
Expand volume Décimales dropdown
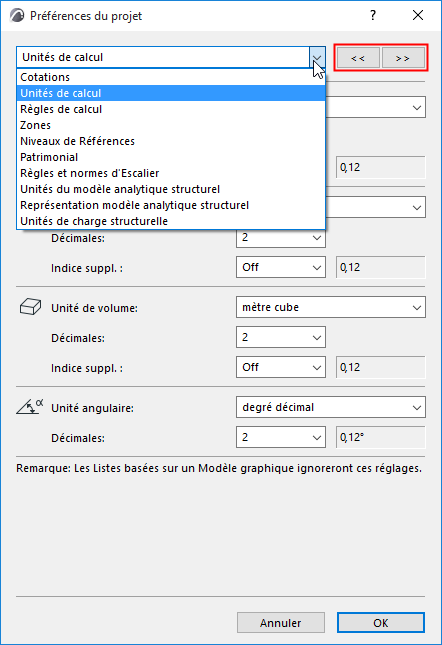click(x=281, y=337)
